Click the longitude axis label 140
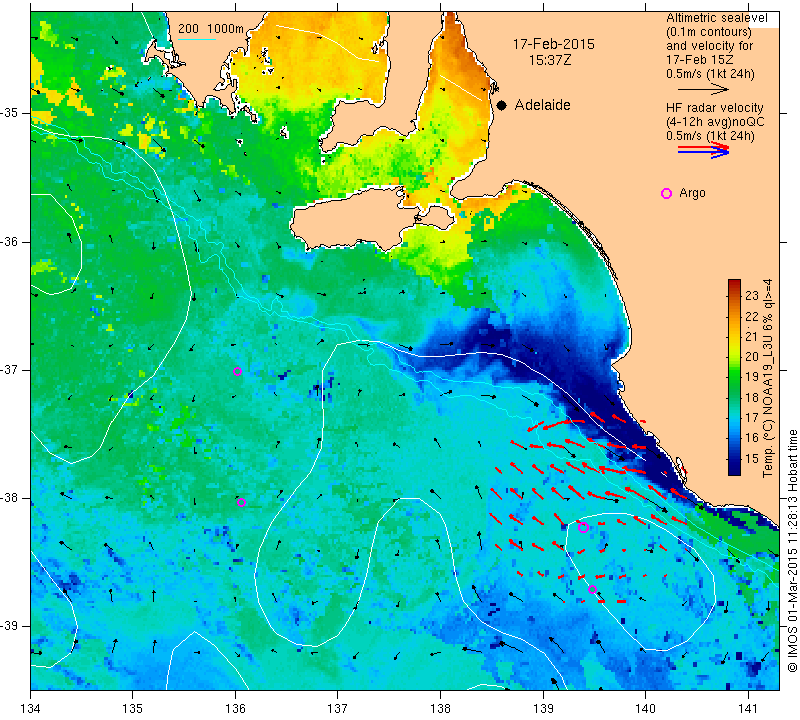The width and height of the screenshot is (800, 720). click(x=645, y=708)
